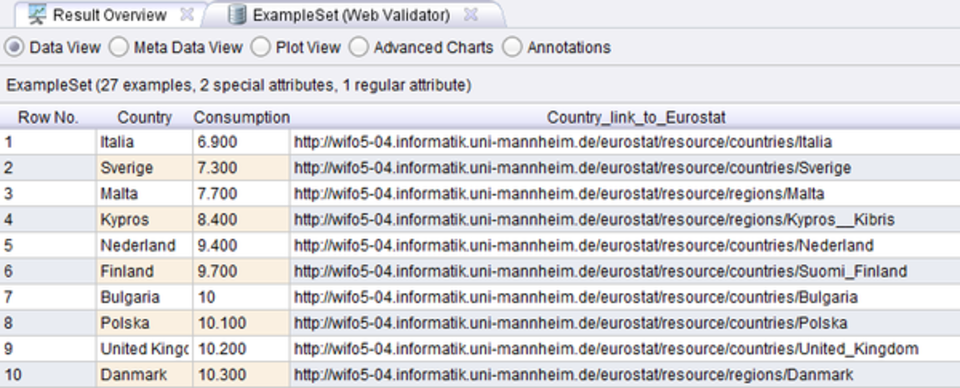Close the ExampleSet (Web Validator) tab

click(x=470, y=15)
